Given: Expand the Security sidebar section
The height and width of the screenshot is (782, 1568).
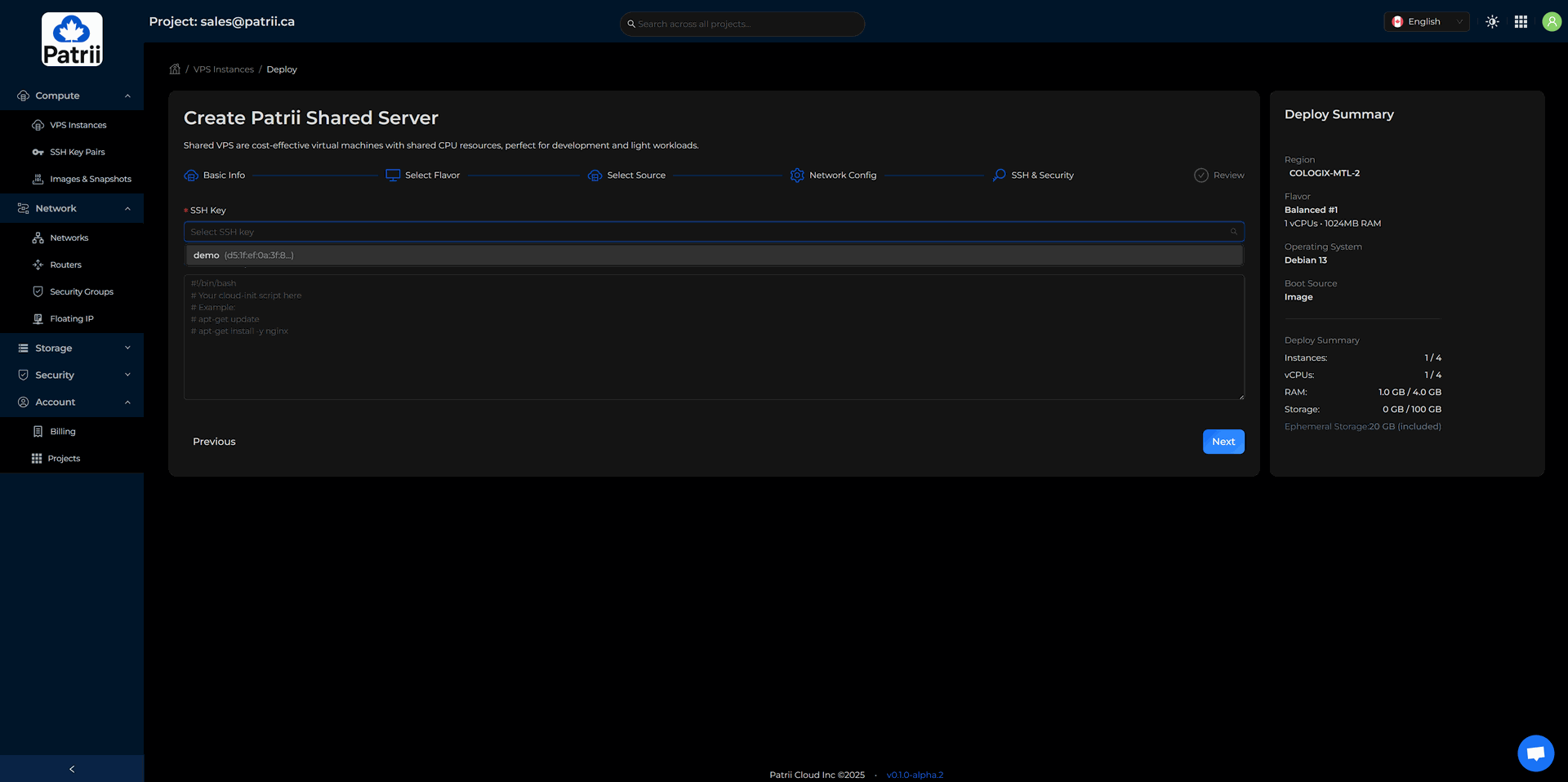Looking at the screenshot, I should [x=72, y=375].
